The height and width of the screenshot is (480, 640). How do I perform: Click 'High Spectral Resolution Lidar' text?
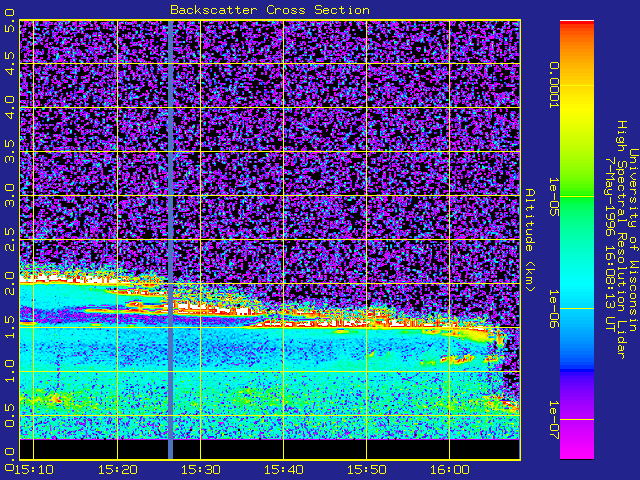coord(622,240)
